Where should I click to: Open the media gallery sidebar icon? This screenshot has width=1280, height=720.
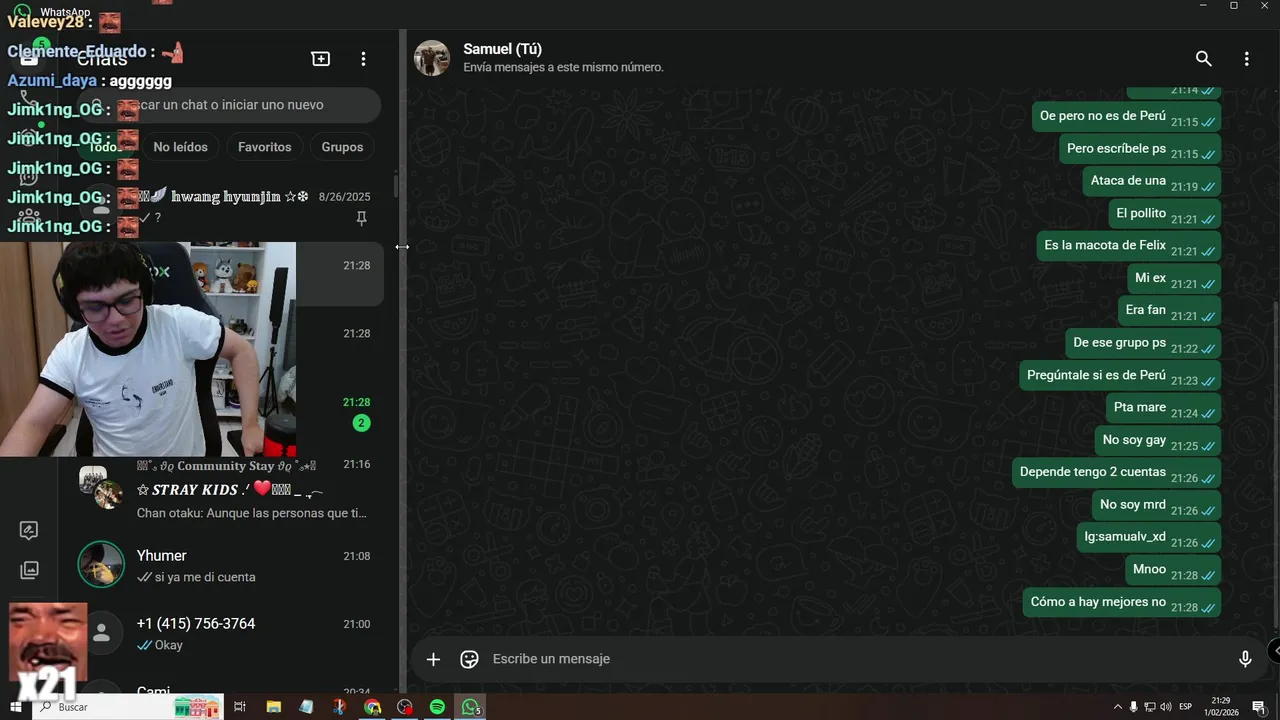[x=29, y=570]
